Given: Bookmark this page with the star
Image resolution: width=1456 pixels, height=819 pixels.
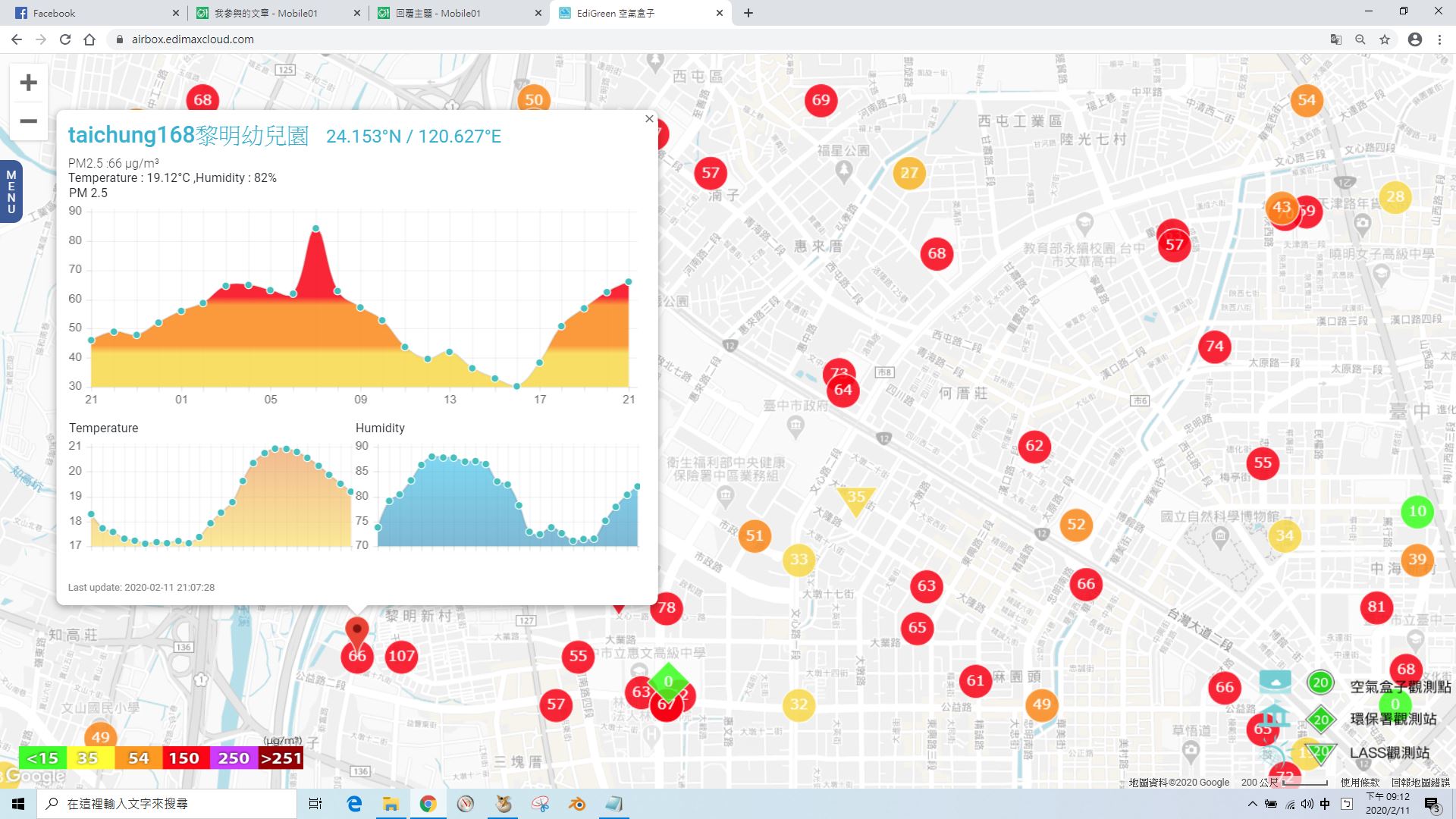Looking at the screenshot, I should tap(1385, 39).
